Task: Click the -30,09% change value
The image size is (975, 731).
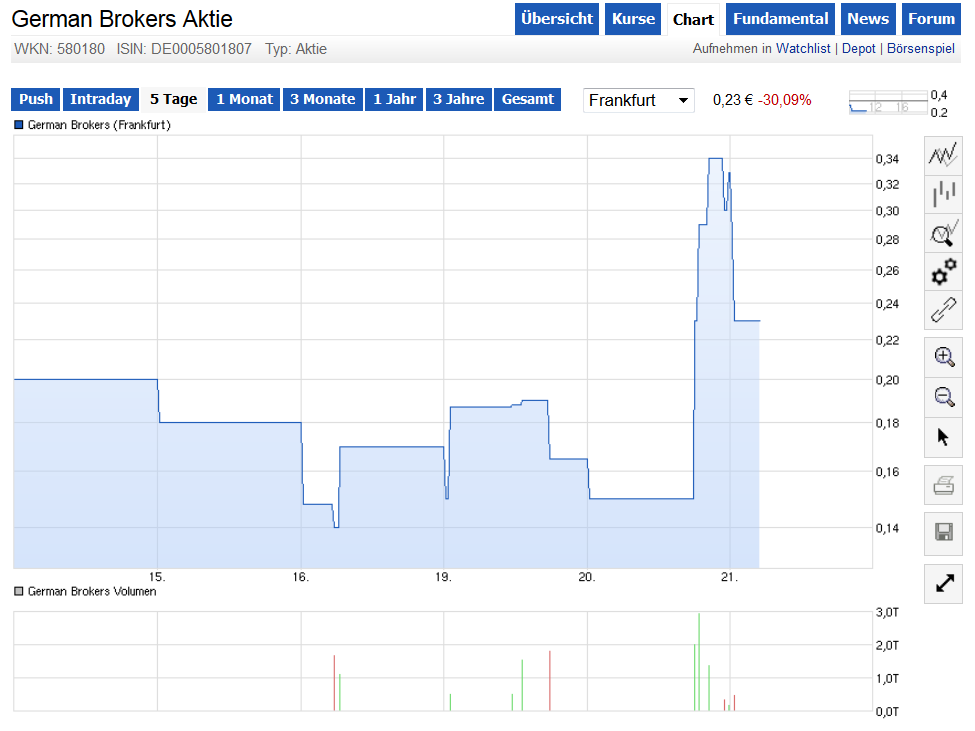Action: [x=784, y=100]
